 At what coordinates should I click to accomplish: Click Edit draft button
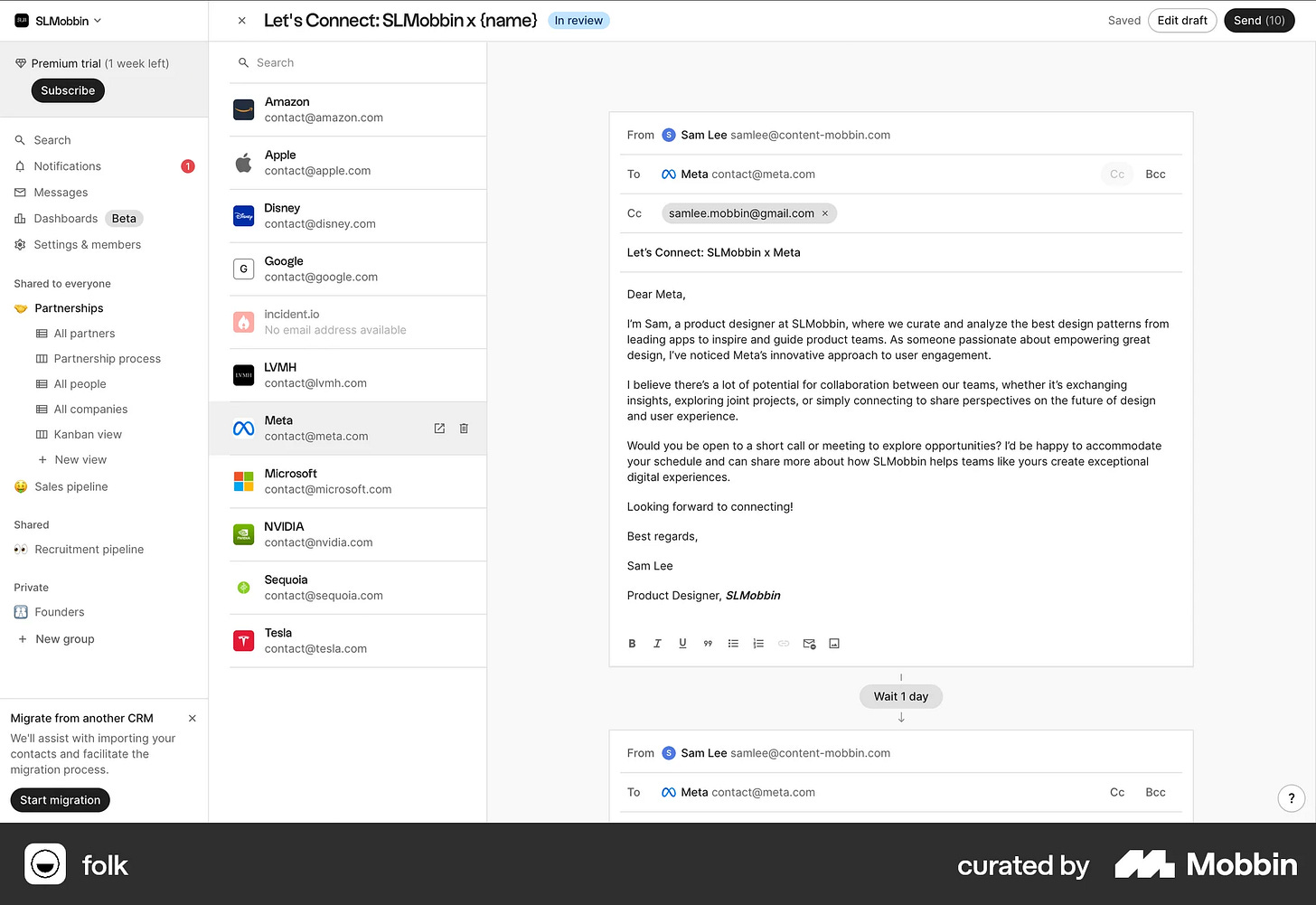click(x=1182, y=21)
